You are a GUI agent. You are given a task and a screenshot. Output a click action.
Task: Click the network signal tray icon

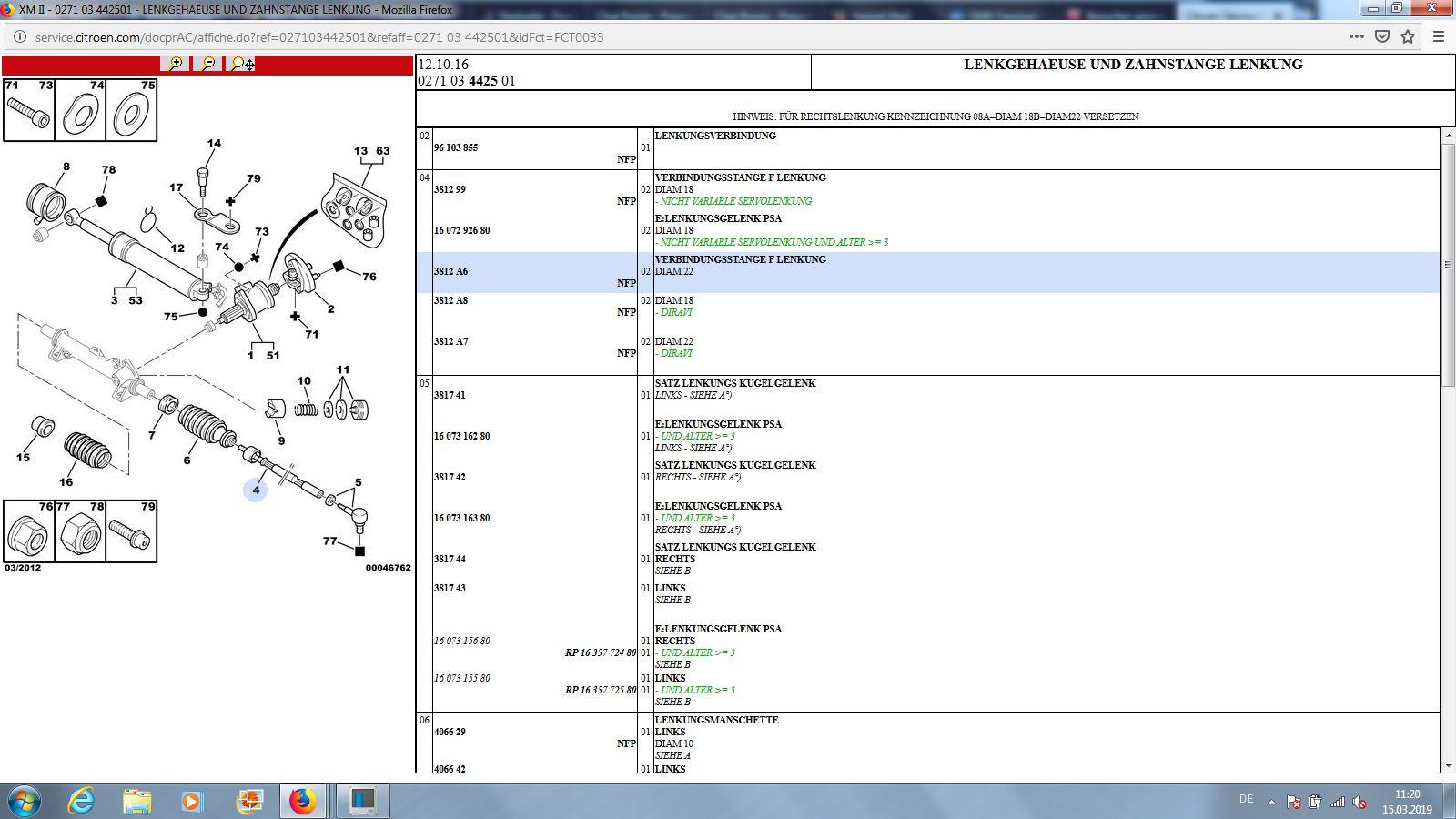(1338, 802)
